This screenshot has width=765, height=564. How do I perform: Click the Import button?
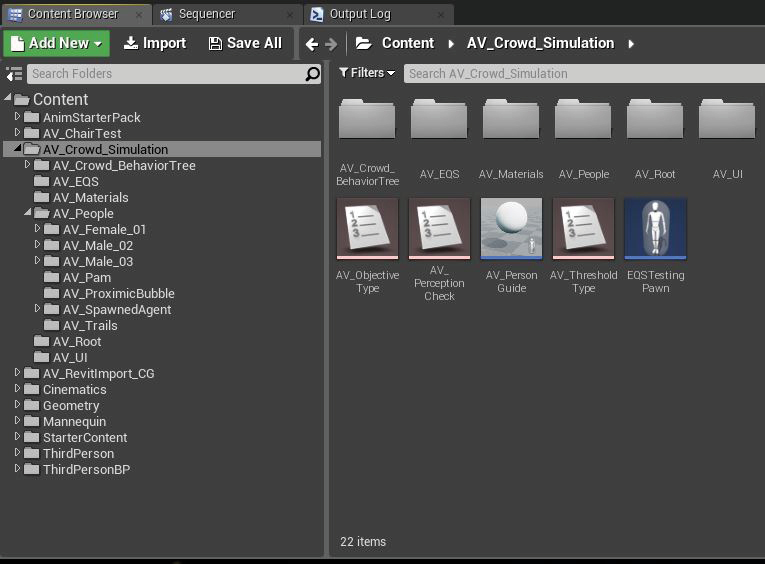(x=155, y=43)
